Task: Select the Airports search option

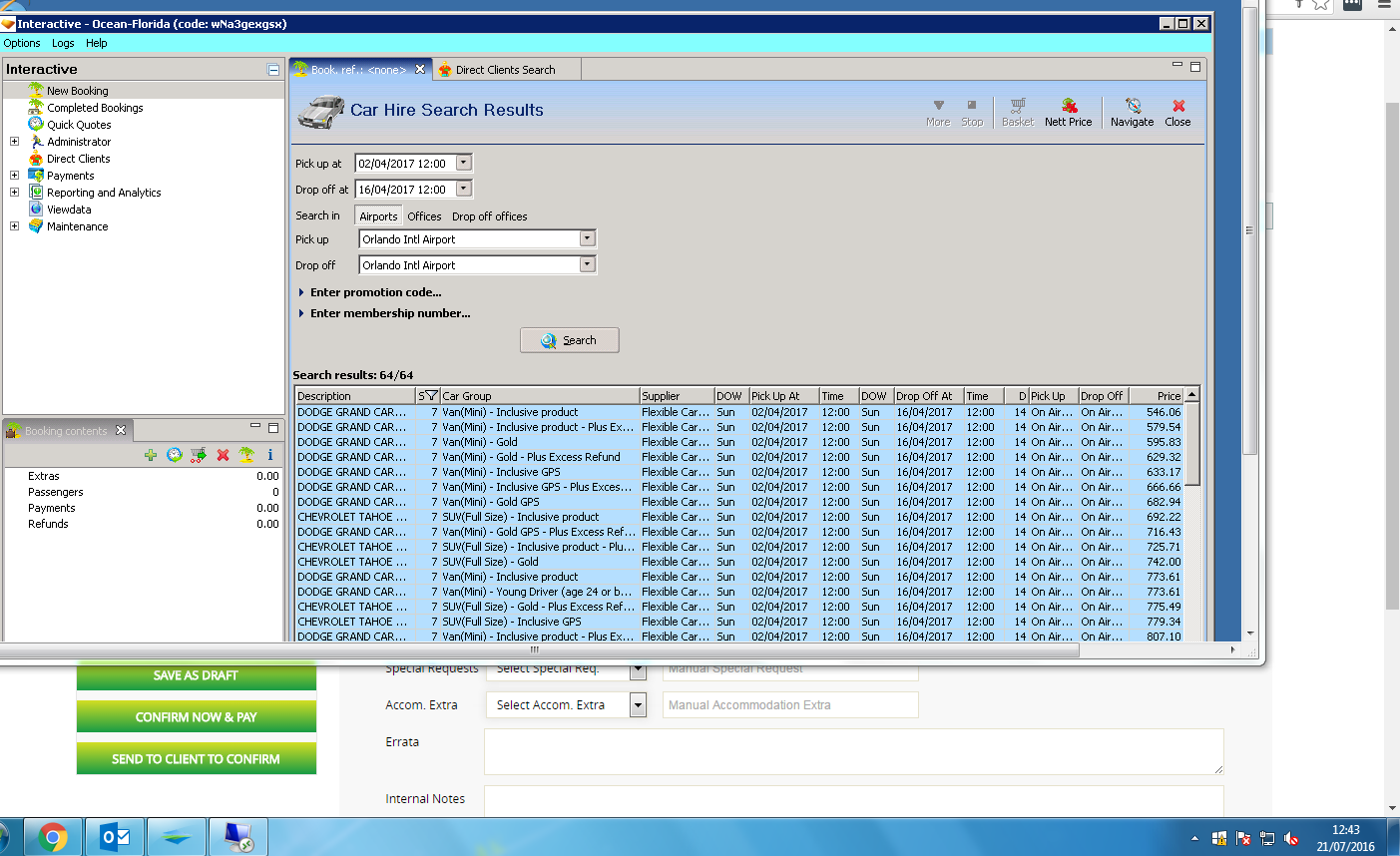Action: pyautogui.click(x=378, y=216)
